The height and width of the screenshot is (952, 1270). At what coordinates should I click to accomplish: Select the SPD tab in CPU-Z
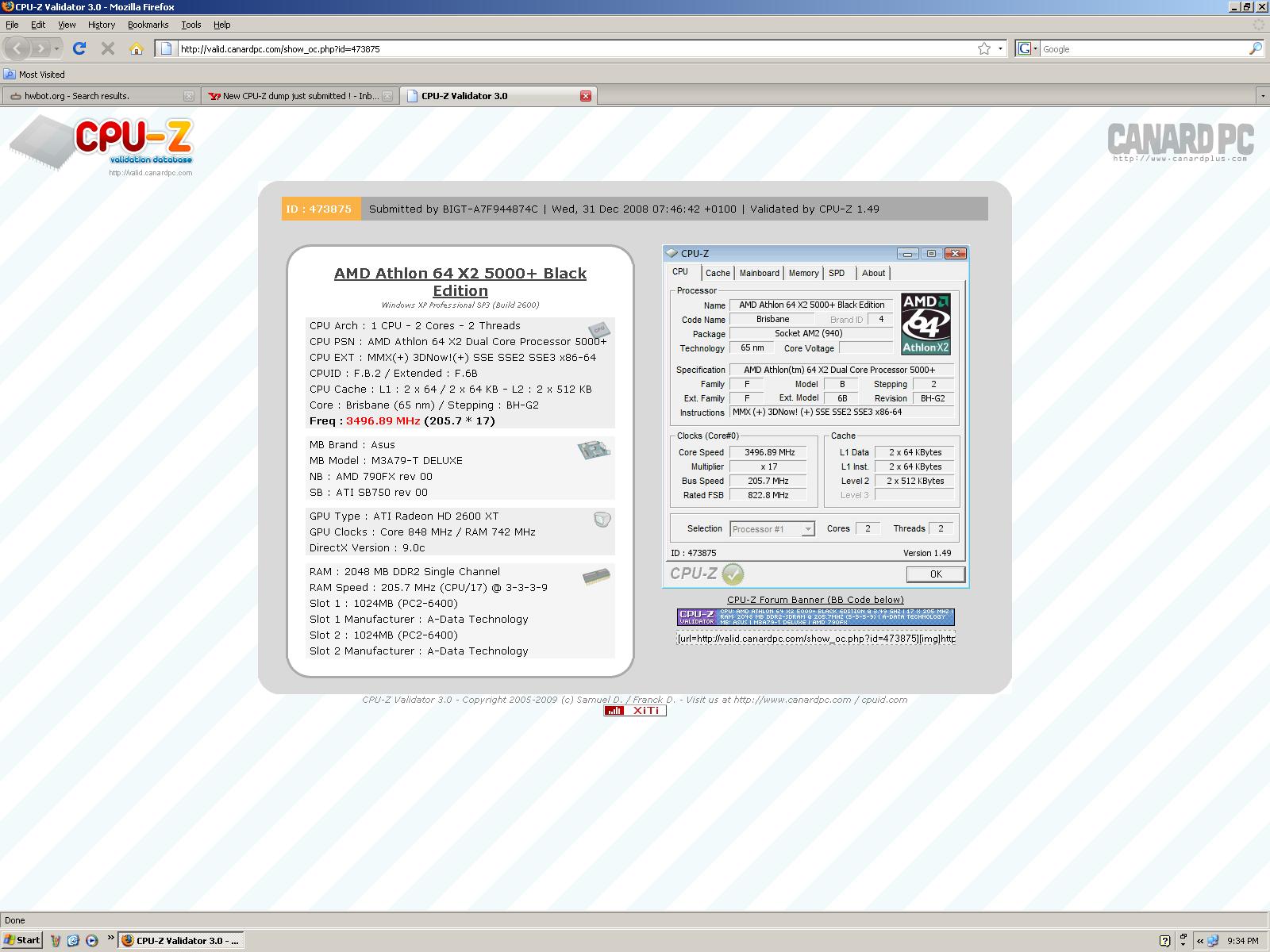click(837, 273)
